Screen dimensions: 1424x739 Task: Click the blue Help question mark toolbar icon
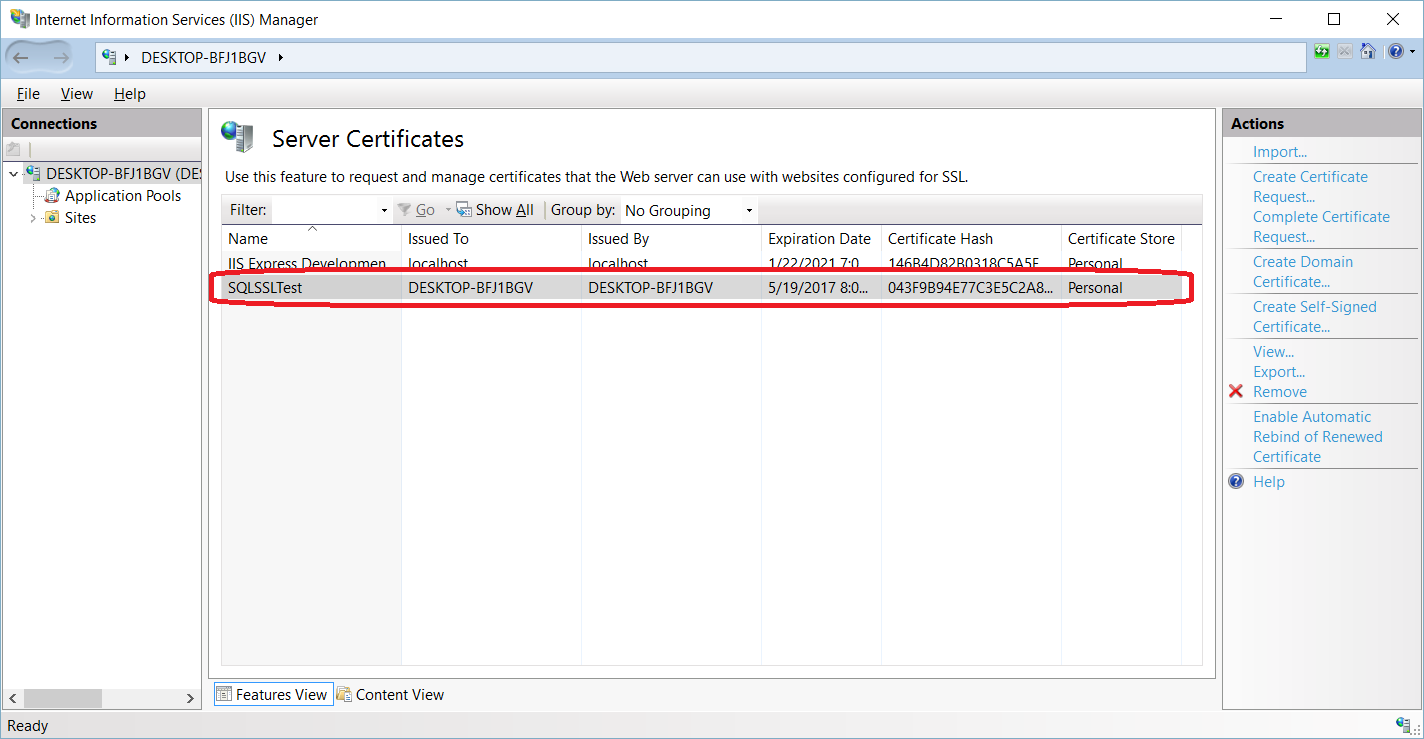[1395, 52]
